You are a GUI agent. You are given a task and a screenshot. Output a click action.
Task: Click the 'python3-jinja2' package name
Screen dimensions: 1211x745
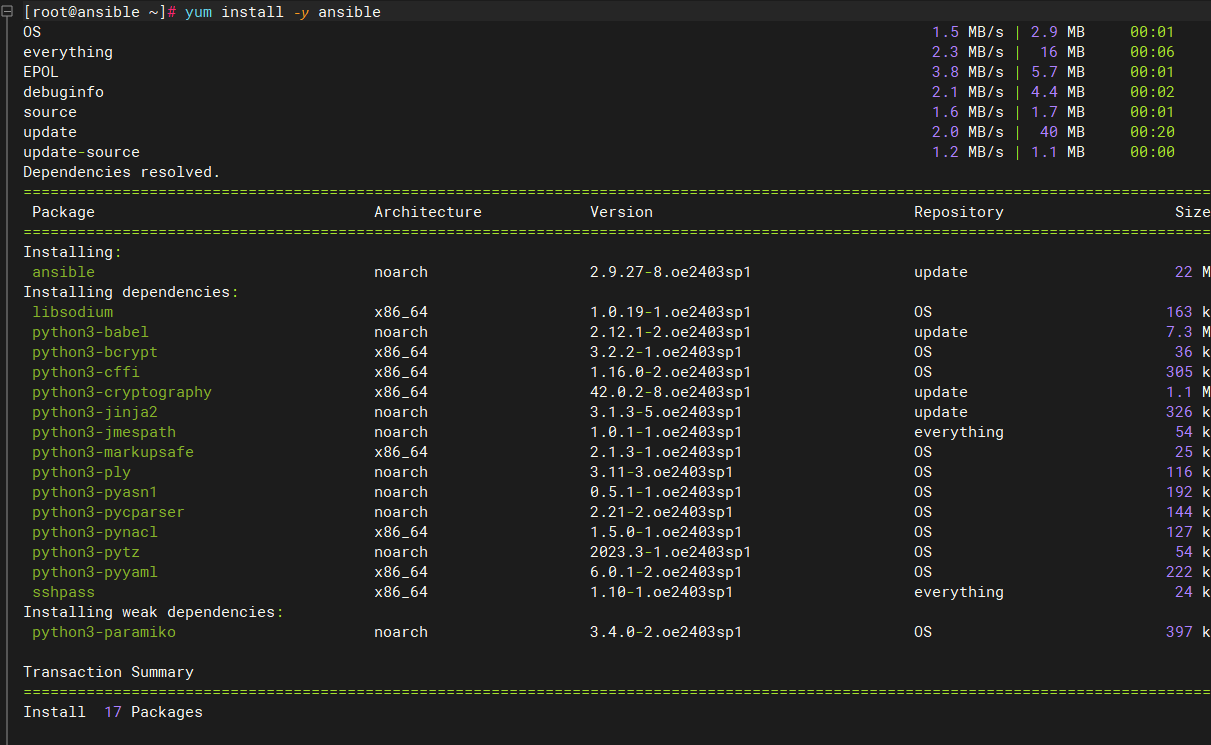click(95, 412)
